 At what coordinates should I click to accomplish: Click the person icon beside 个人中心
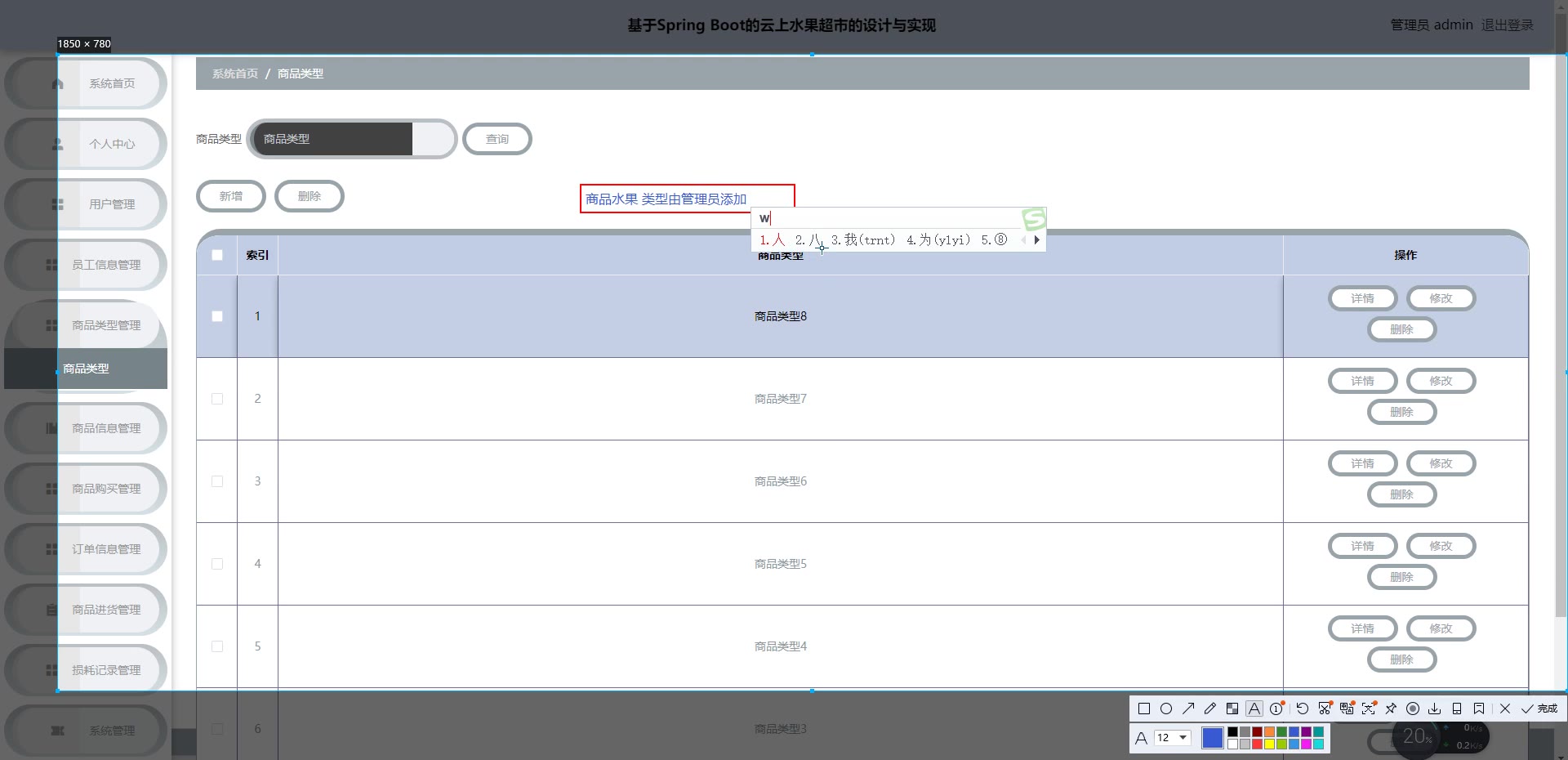pyautogui.click(x=57, y=144)
